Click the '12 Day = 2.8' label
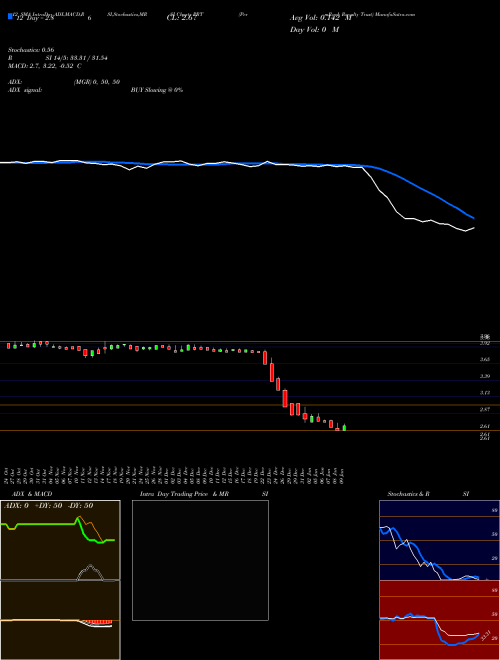The image size is (500, 660). coord(34,18)
